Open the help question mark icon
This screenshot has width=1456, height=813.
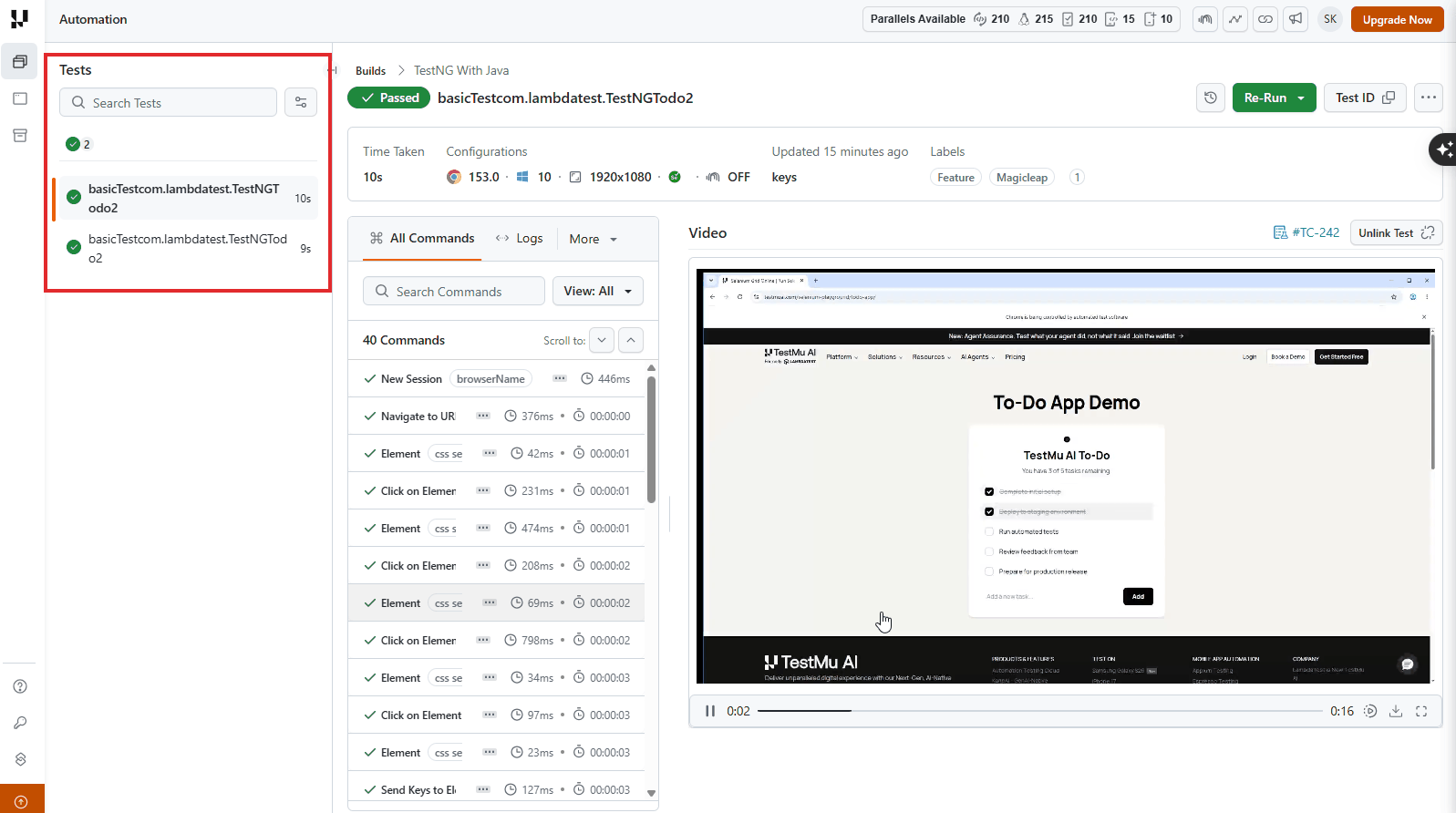tap(20, 686)
